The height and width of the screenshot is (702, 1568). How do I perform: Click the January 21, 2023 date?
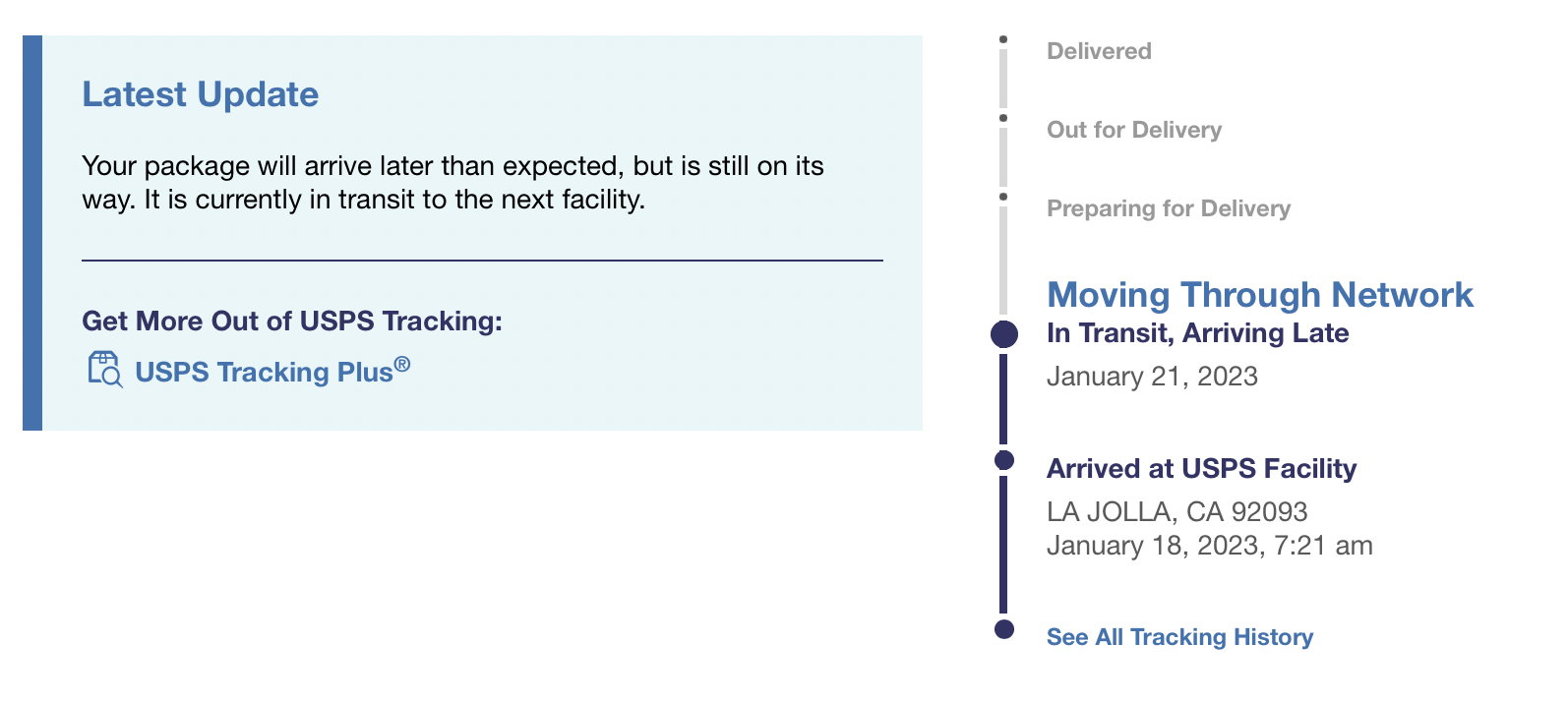[x=1152, y=377]
